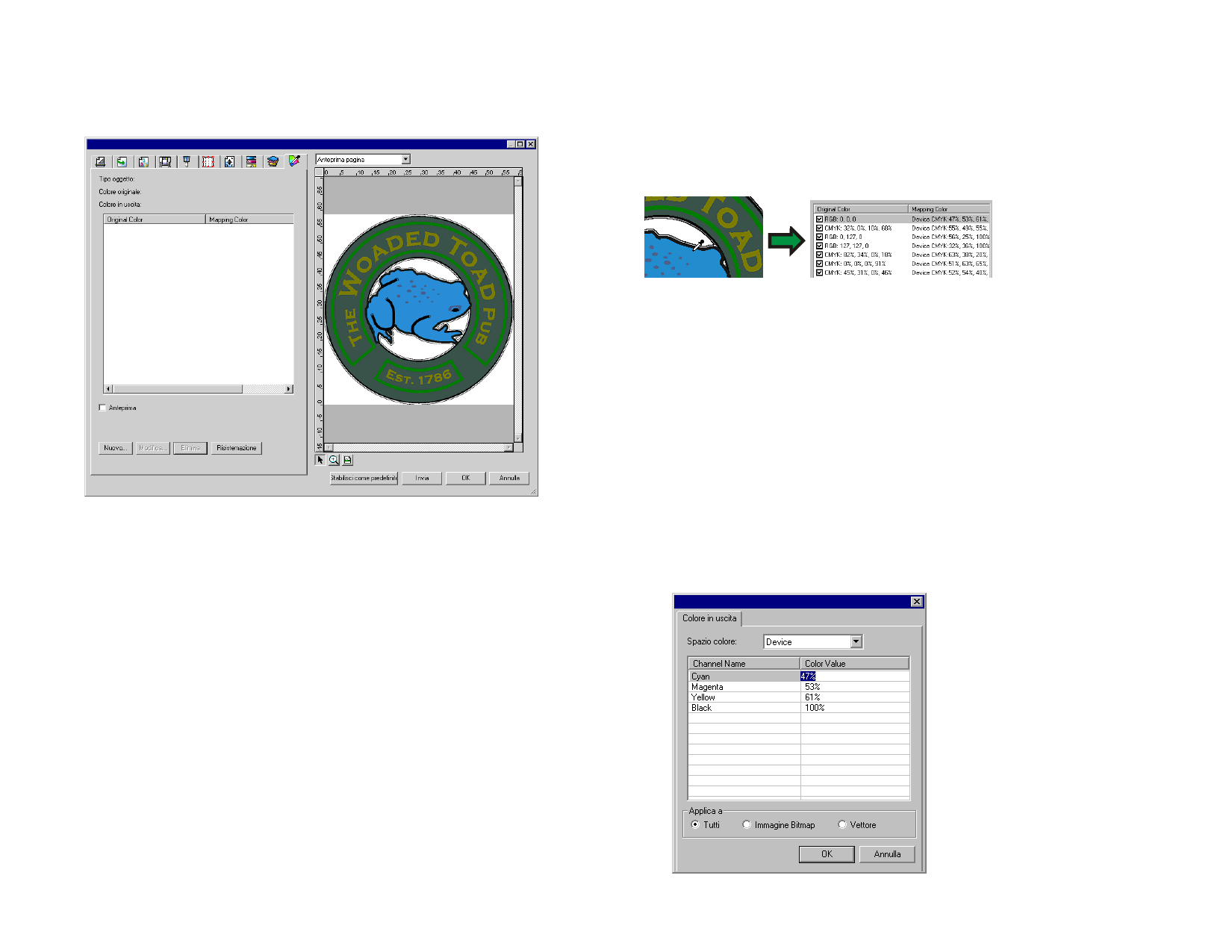Select the Vettore radio button

click(x=842, y=825)
